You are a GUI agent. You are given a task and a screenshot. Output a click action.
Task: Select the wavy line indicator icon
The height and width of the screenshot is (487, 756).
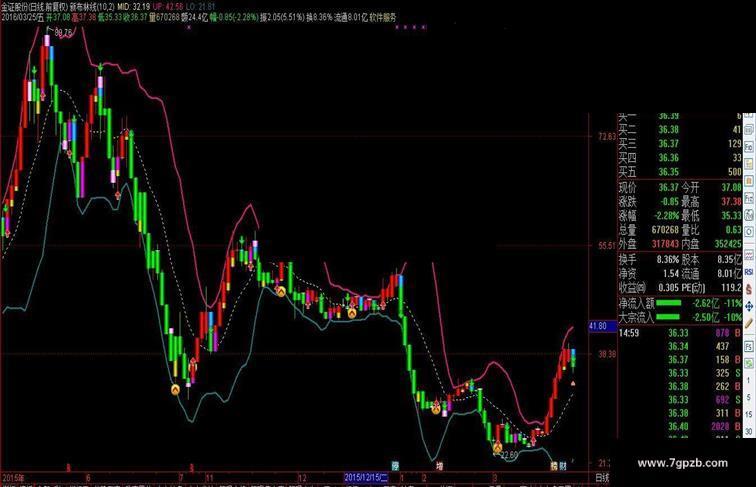coord(749,256)
